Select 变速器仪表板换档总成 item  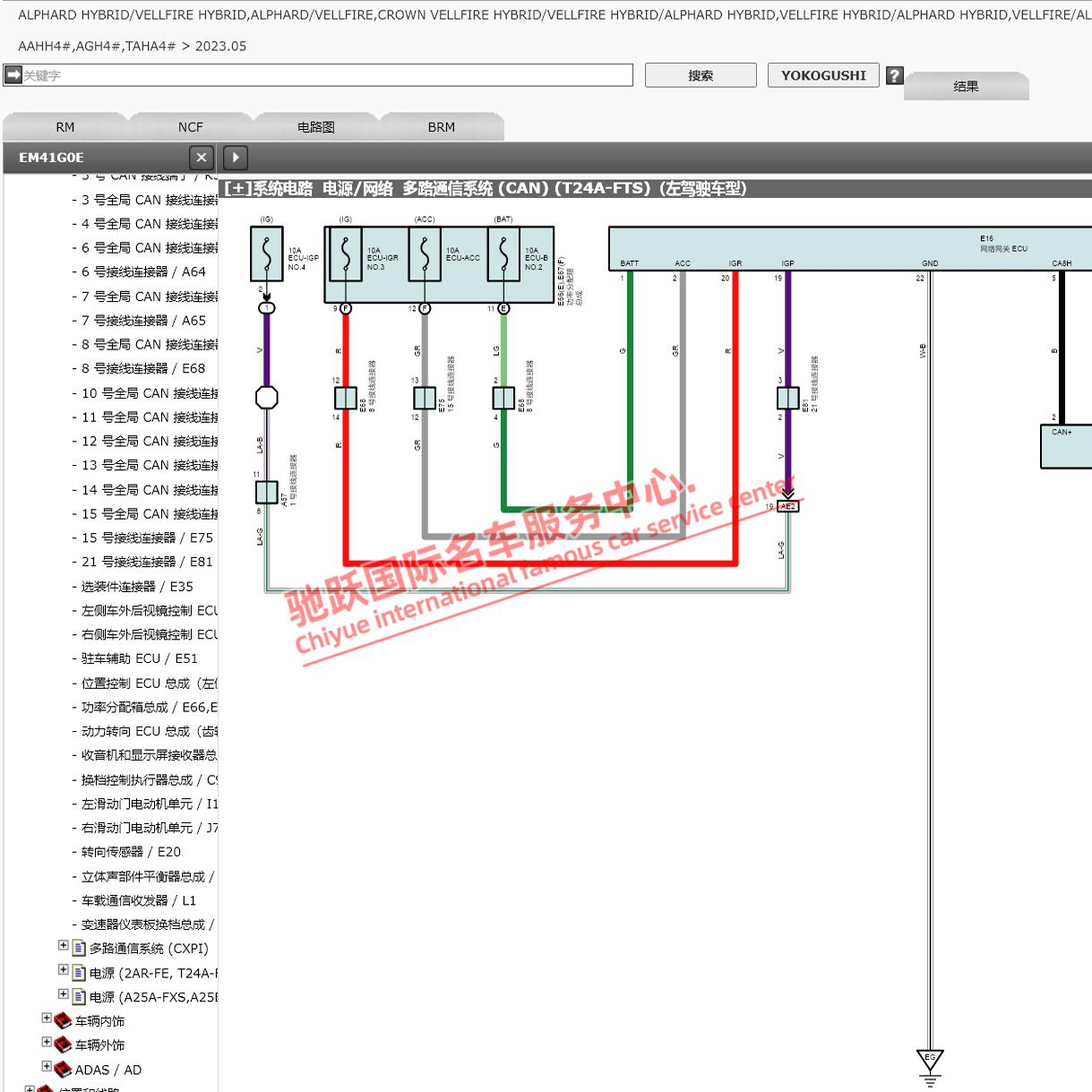tap(148, 924)
